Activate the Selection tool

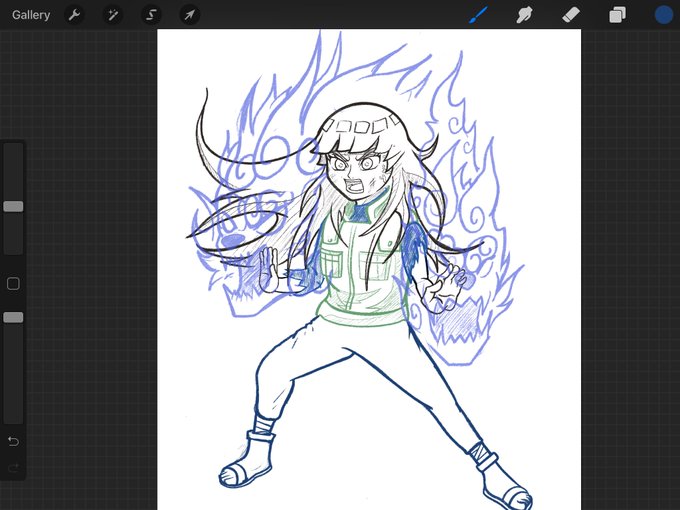click(151, 15)
